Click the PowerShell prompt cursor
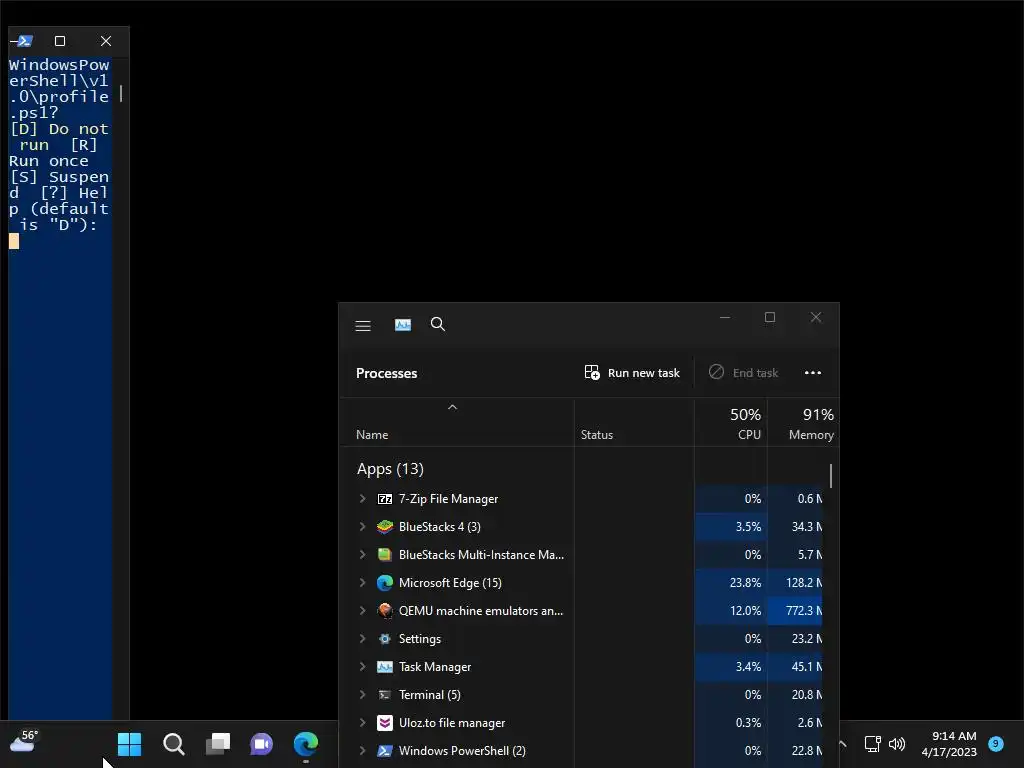Image resolution: width=1024 pixels, height=768 pixels. [14, 242]
